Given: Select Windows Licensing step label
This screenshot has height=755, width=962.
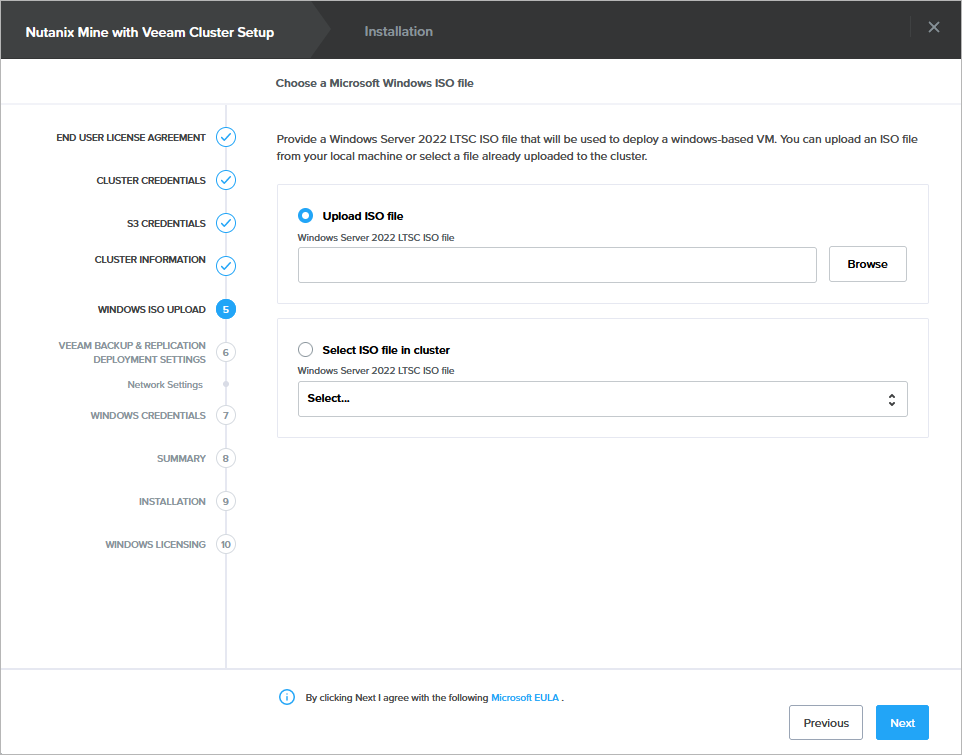Looking at the screenshot, I should 155,544.
